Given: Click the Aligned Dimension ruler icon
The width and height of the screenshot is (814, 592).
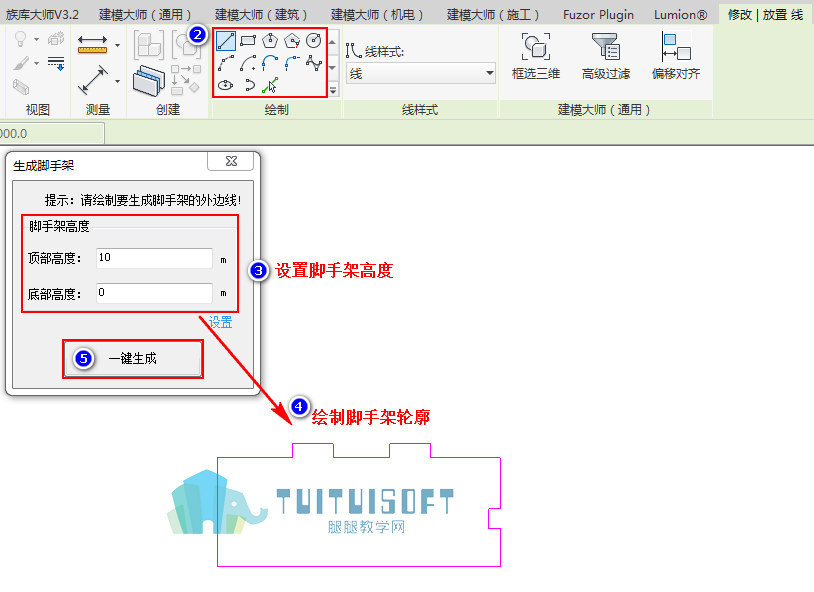Looking at the screenshot, I should [x=92, y=45].
